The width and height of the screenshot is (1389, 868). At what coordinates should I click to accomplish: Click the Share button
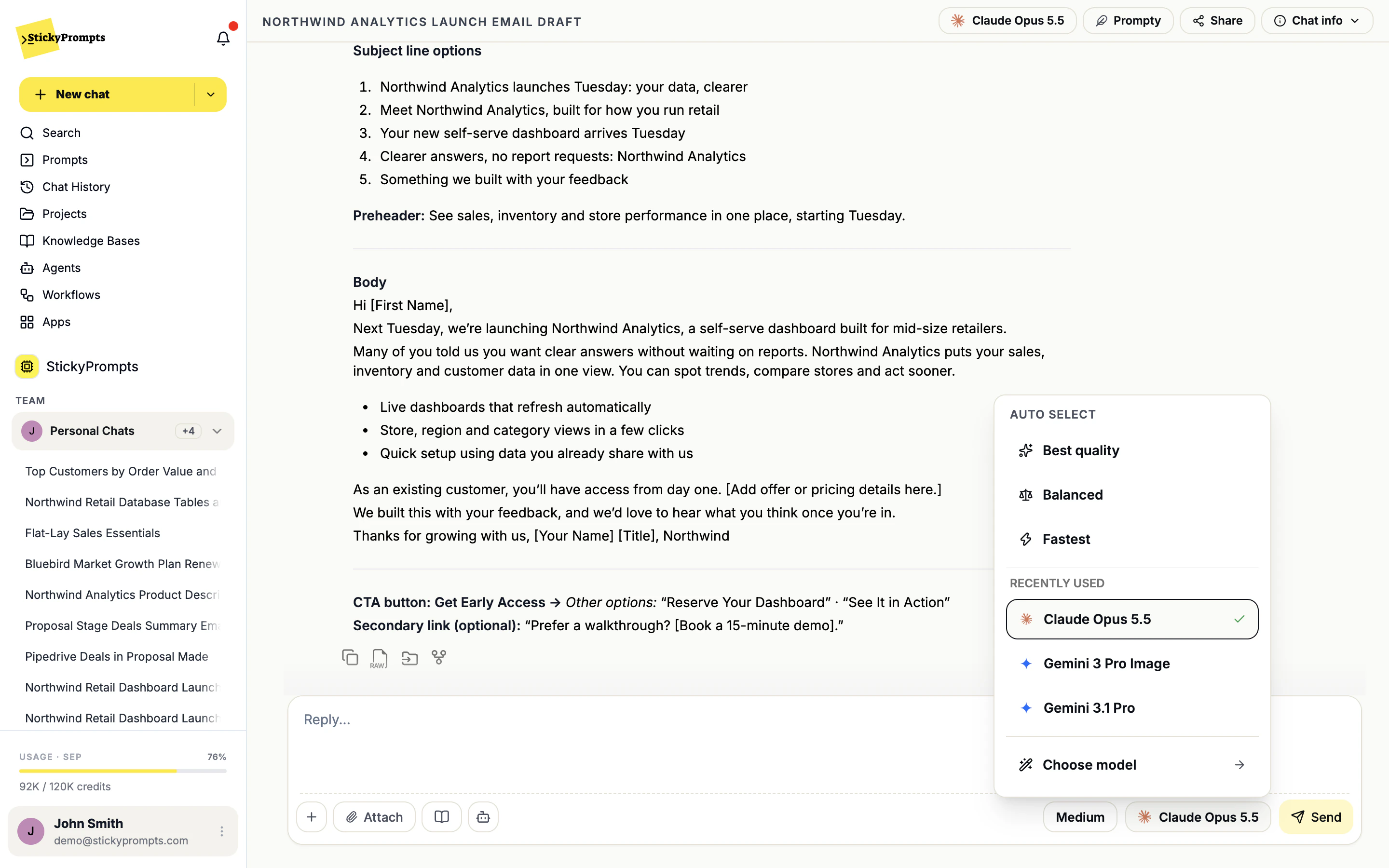click(x=1217, y=21)
